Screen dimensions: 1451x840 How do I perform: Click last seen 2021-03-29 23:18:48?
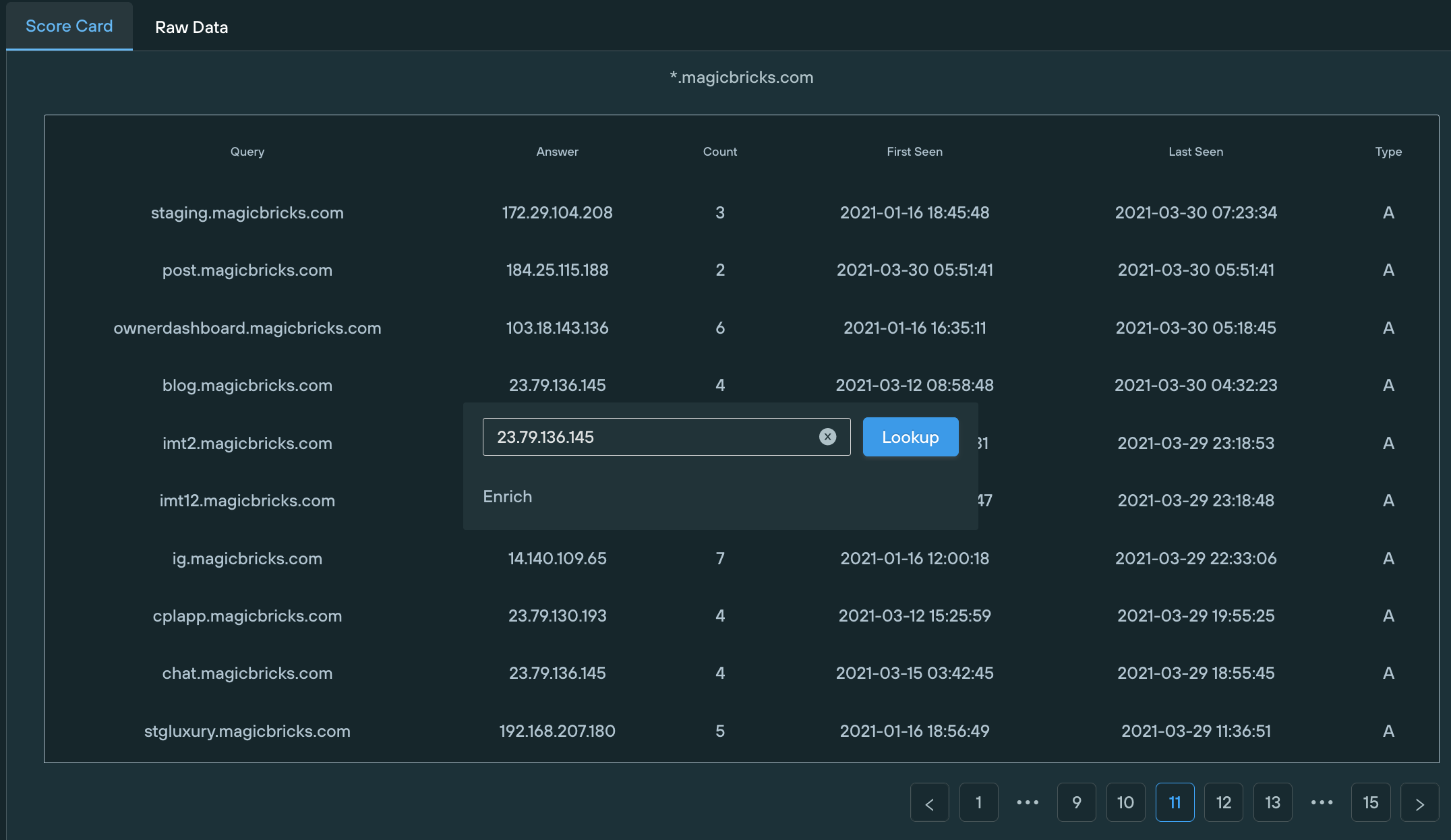1195,501
